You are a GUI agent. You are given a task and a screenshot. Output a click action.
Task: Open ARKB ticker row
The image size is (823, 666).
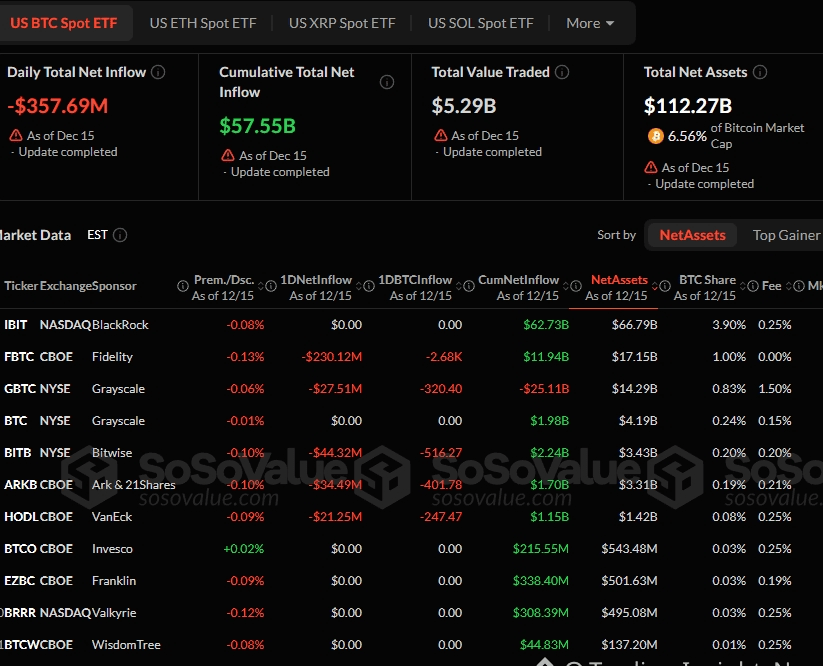click(20, 484)
